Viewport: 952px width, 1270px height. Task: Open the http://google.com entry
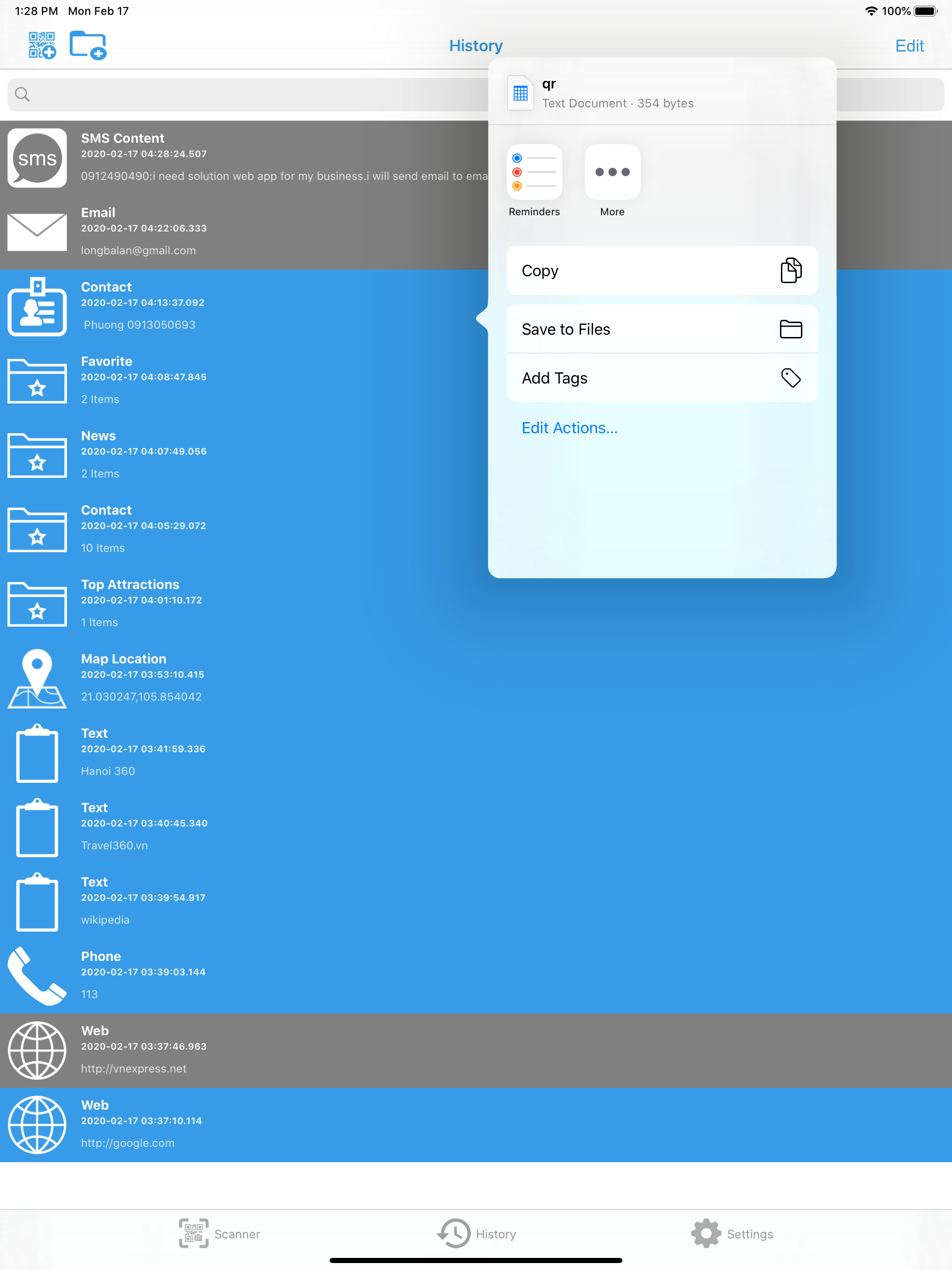[x=127, y=1143]
